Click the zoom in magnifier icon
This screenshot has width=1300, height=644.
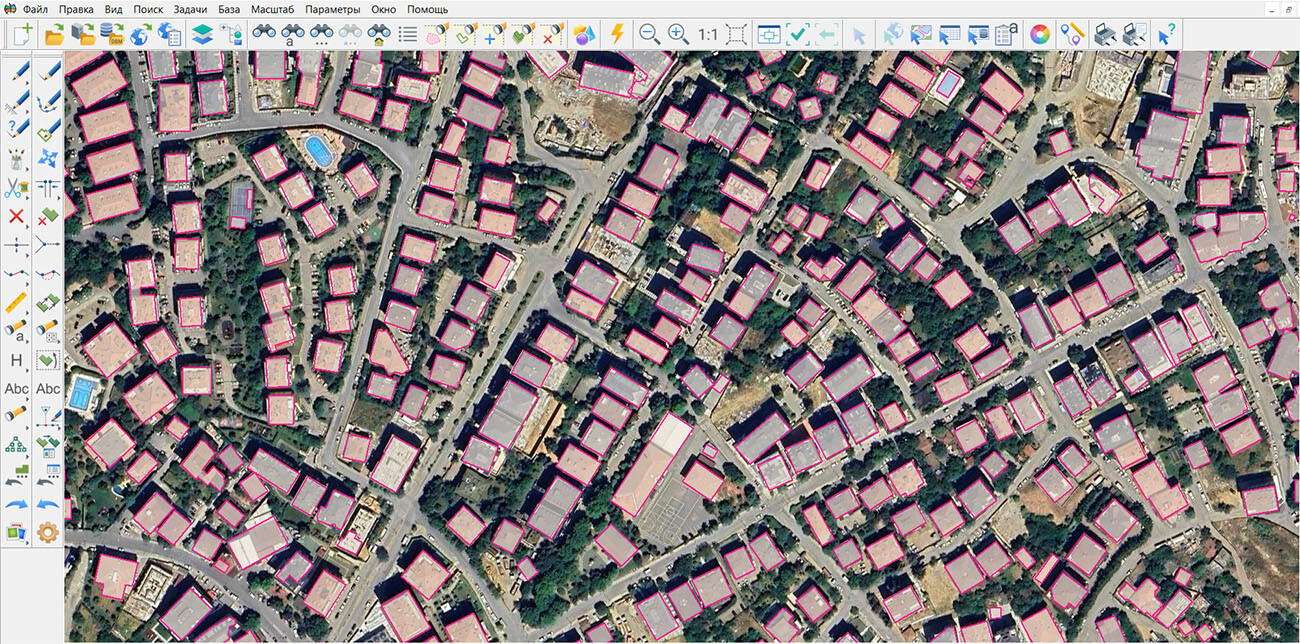coord(678,34)
